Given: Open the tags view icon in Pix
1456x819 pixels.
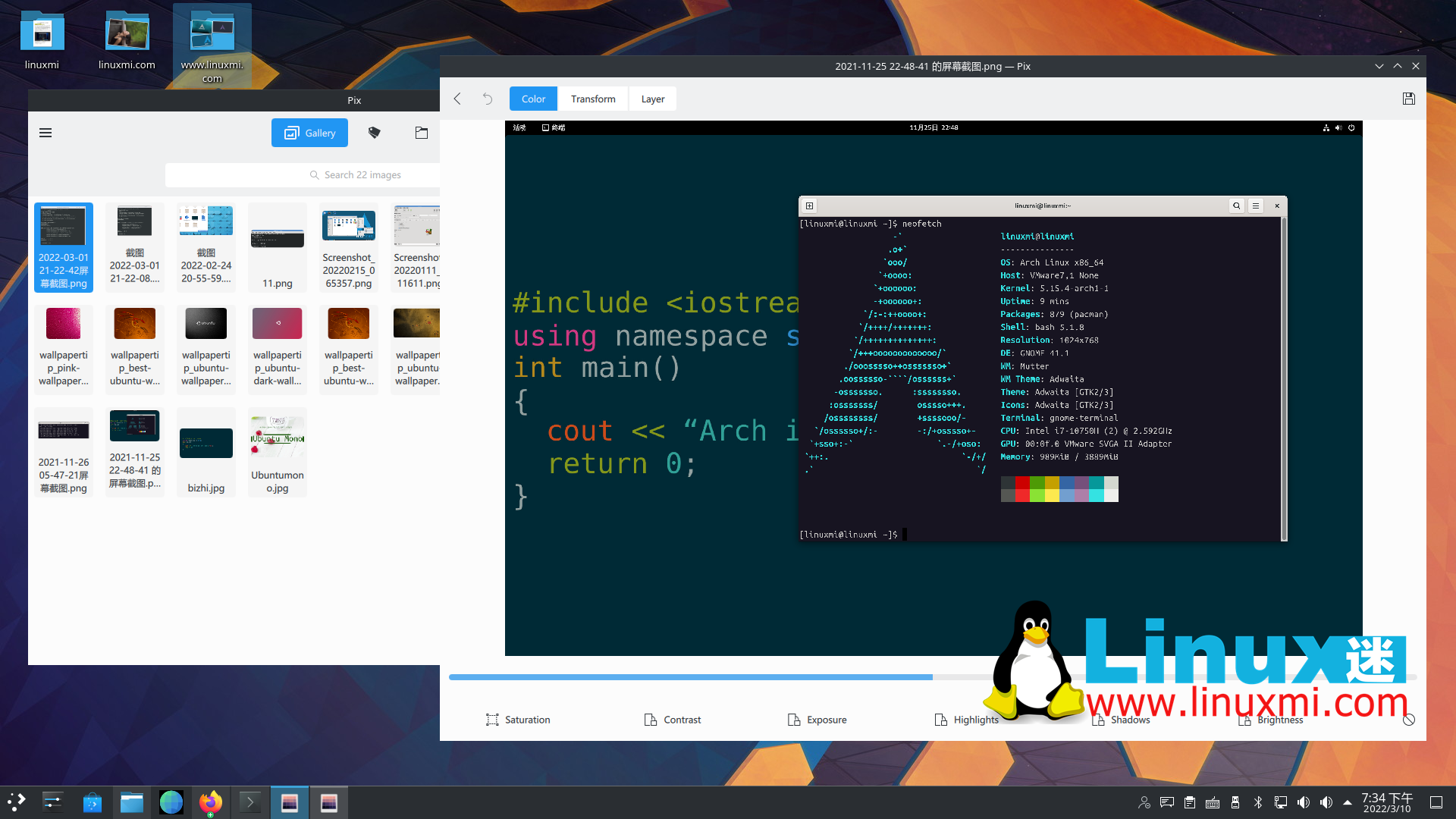Looking at the screenshot, I should 374,133.
